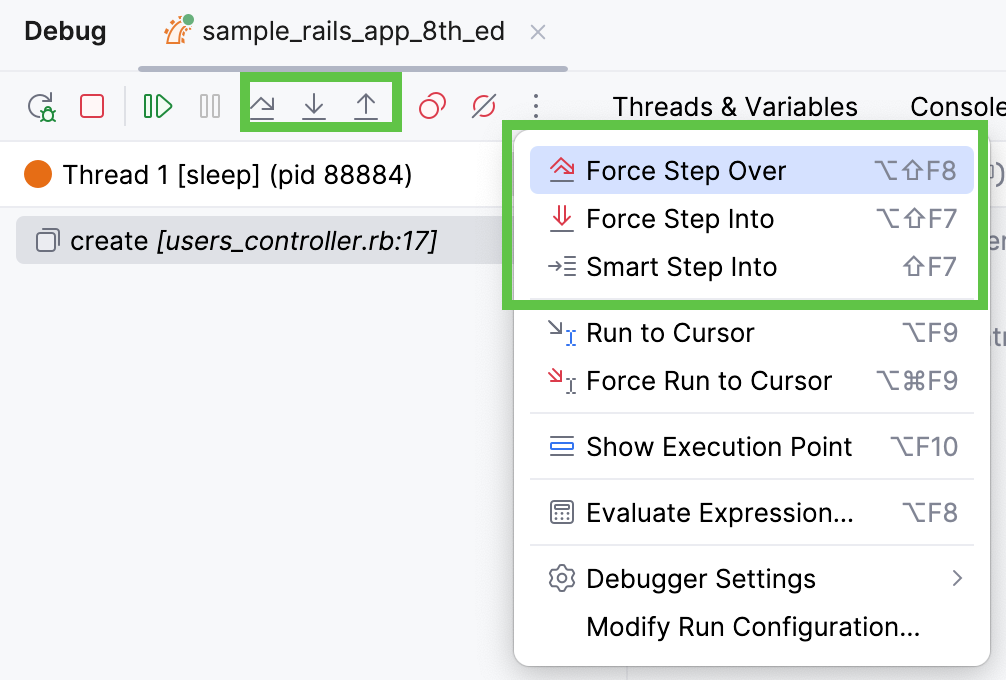Click the Evaluate Expression calculator icon
This screenshot has width=1006, height=680.
tap(562, 513)
